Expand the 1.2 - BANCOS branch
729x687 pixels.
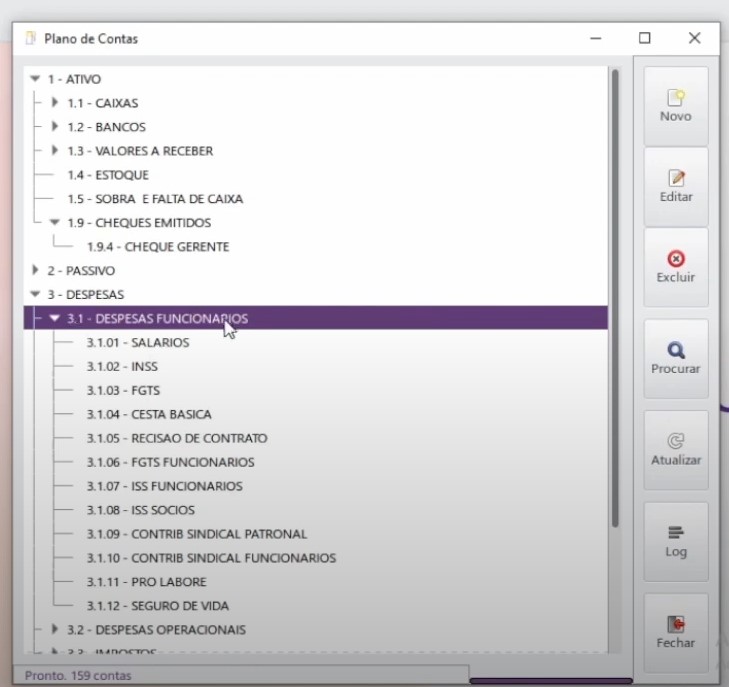pyautogui.click(x=55, y=127)
